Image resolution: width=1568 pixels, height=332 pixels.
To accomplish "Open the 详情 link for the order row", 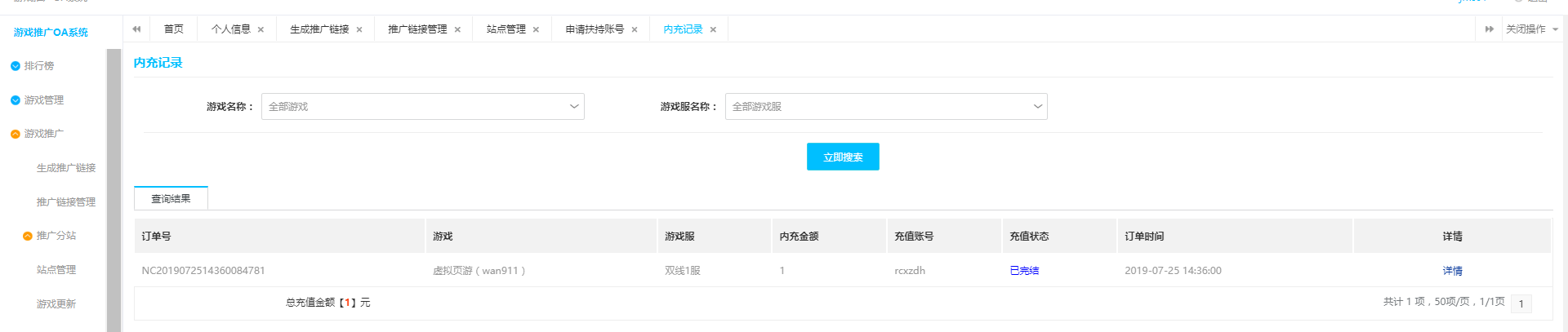I will click(1452, 271).
